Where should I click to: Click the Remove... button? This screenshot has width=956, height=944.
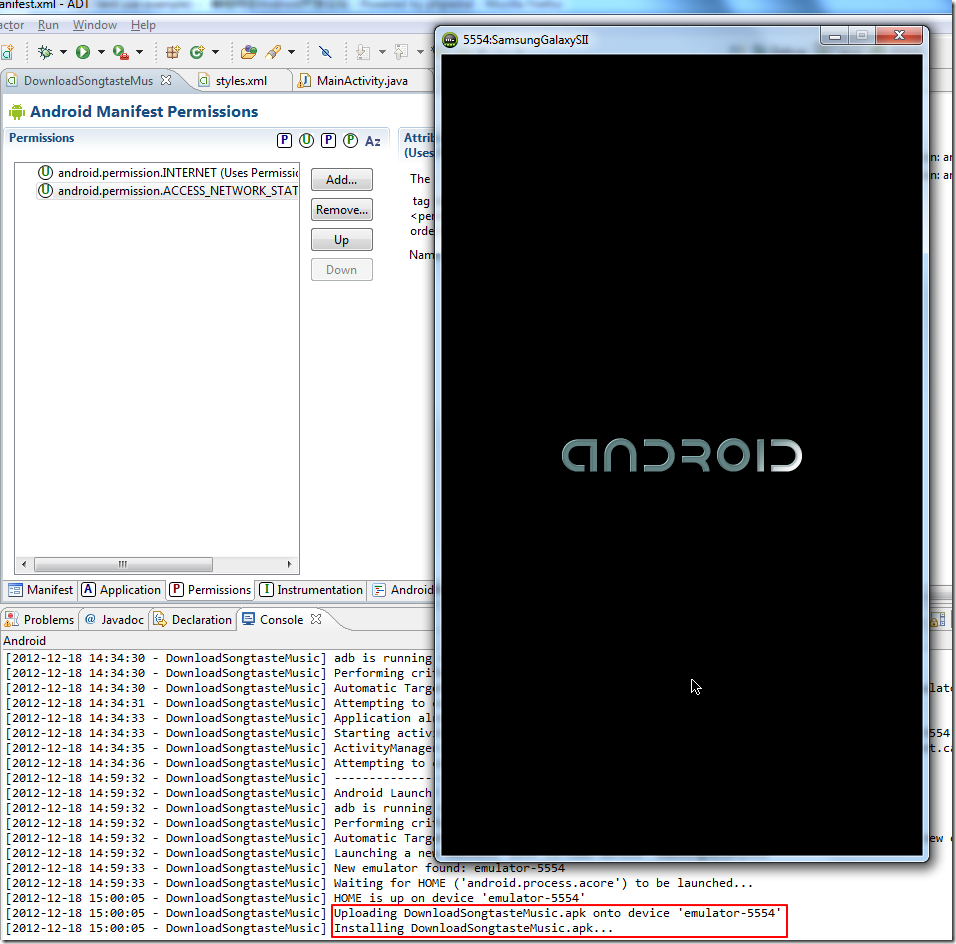pyautogui.click(x=341, y=210)
